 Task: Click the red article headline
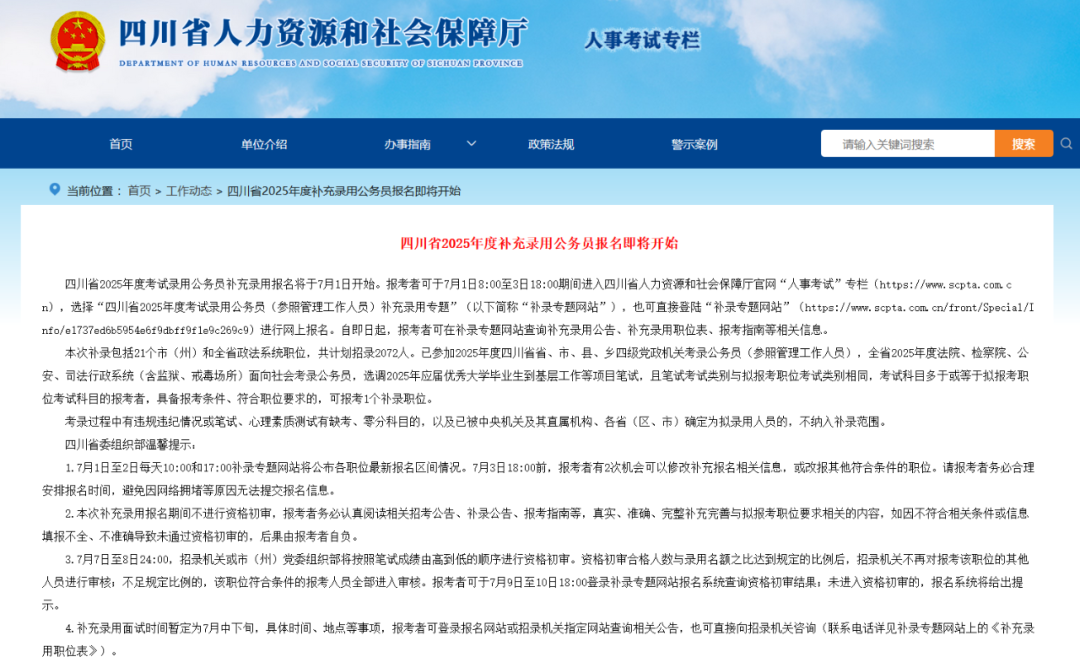[539, 243]
